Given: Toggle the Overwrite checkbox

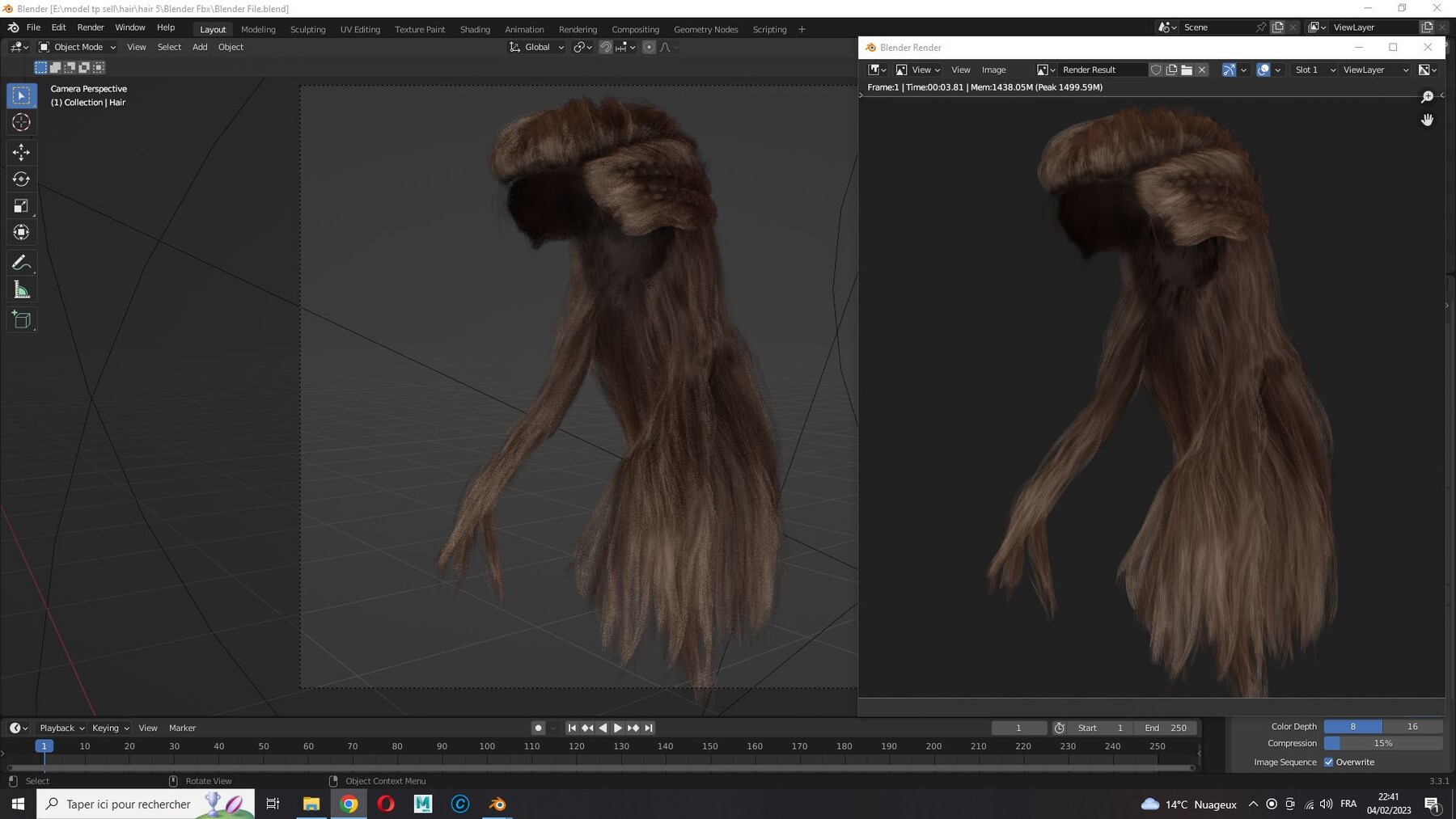Looking at the screenshot, I should click(1329, 762).
